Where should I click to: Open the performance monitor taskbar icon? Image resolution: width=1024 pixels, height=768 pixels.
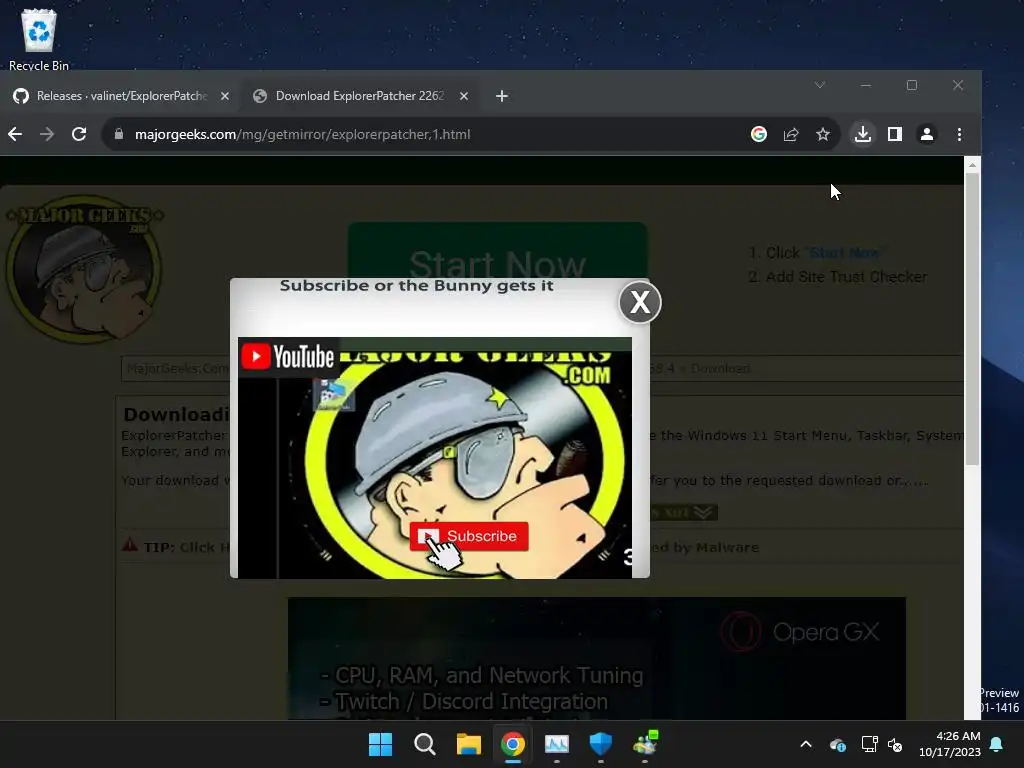coord(556,744)
